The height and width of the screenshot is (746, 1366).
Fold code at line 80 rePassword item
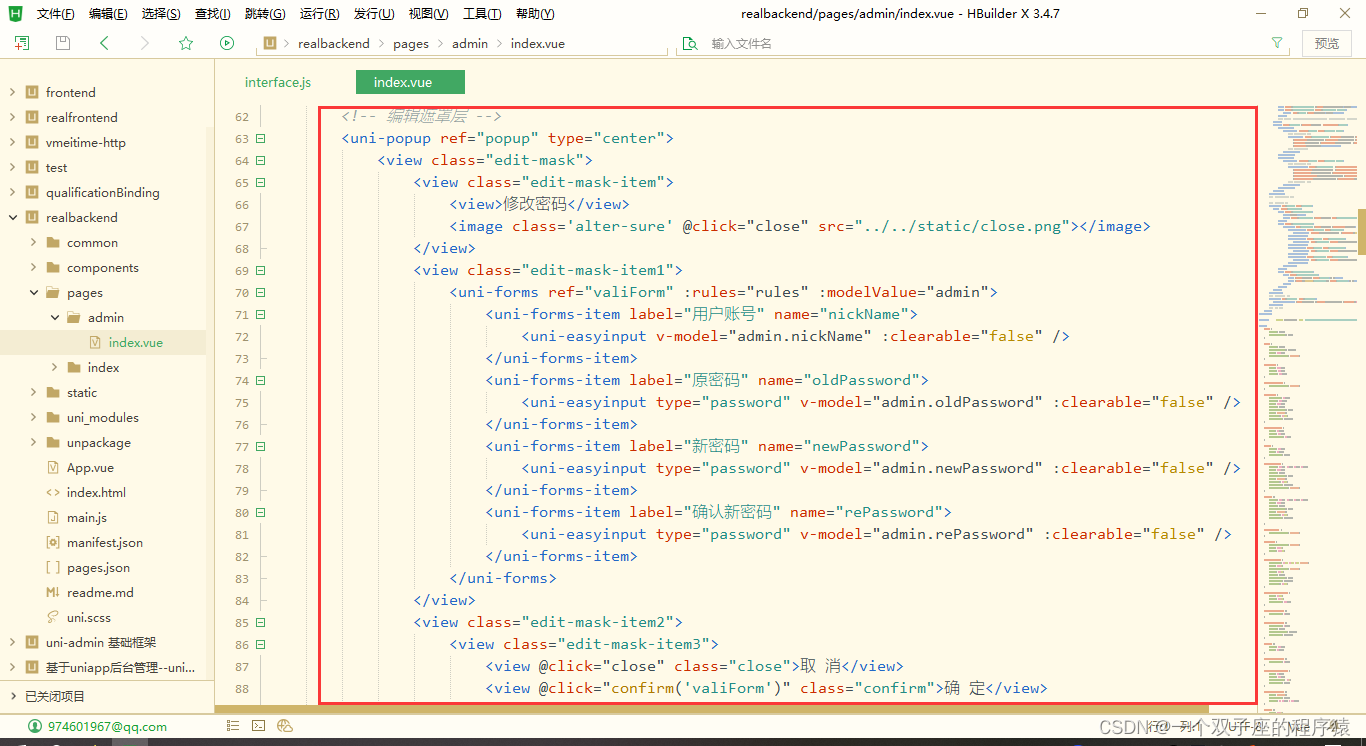tap(260, 512)
